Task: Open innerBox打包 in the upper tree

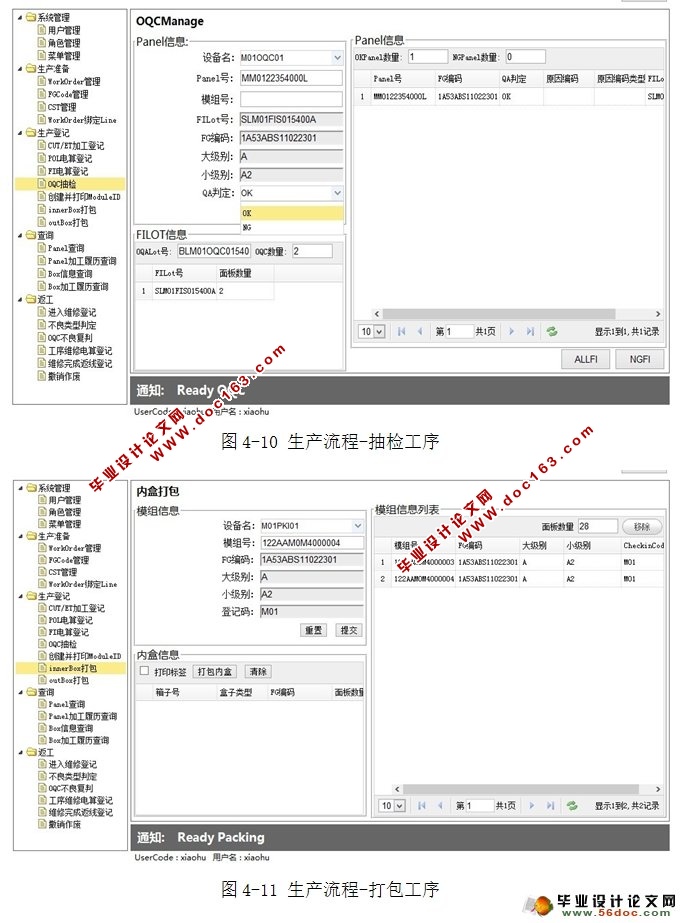Action: pos(72,210)
